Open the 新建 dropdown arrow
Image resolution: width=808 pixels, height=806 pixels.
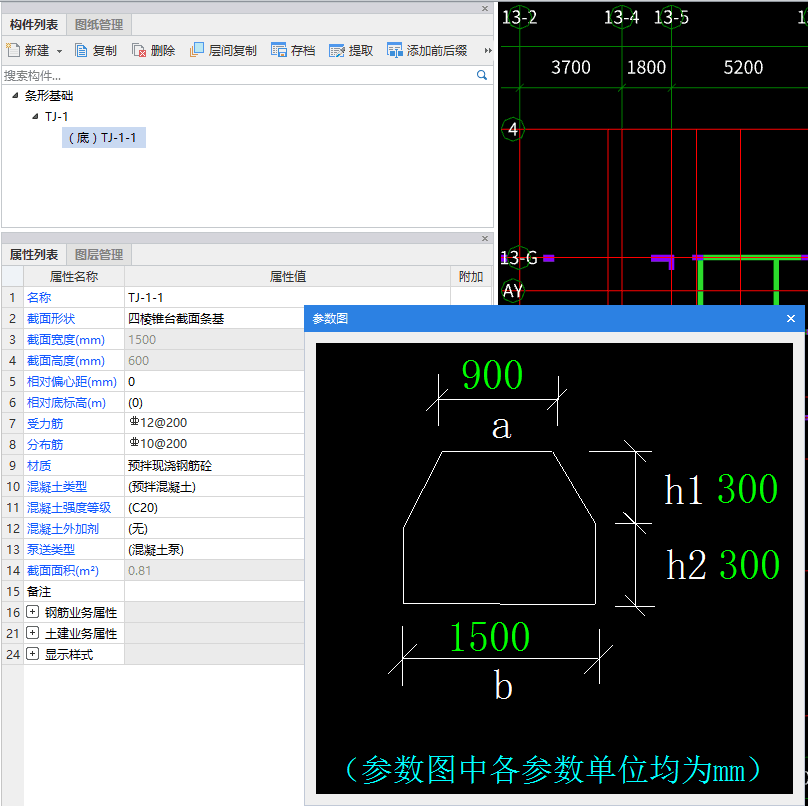point(59,51)
